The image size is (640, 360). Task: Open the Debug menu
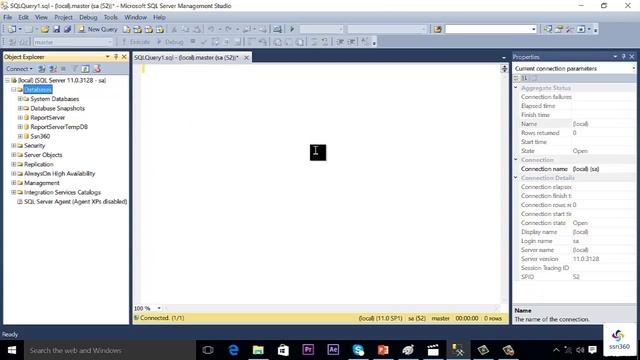click(x=88, y=17)
